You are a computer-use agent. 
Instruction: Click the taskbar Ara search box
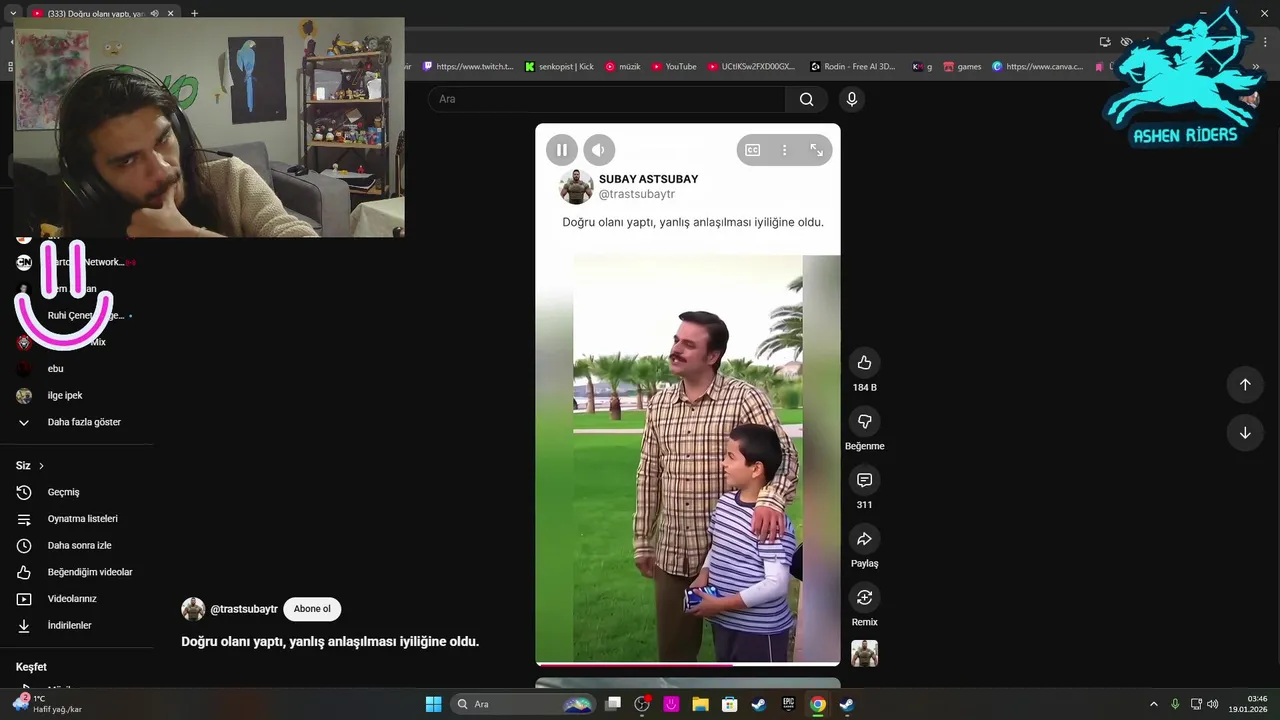click(x=522, y=704)
